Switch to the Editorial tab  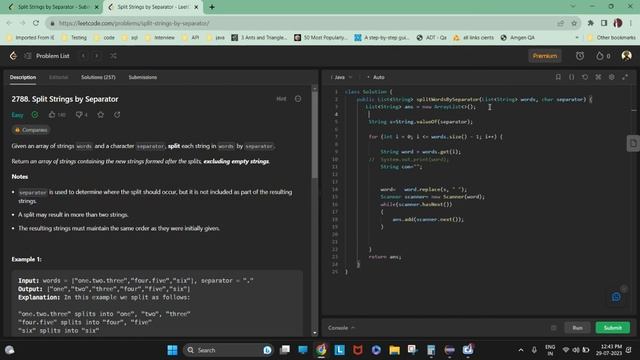point(58,77)
